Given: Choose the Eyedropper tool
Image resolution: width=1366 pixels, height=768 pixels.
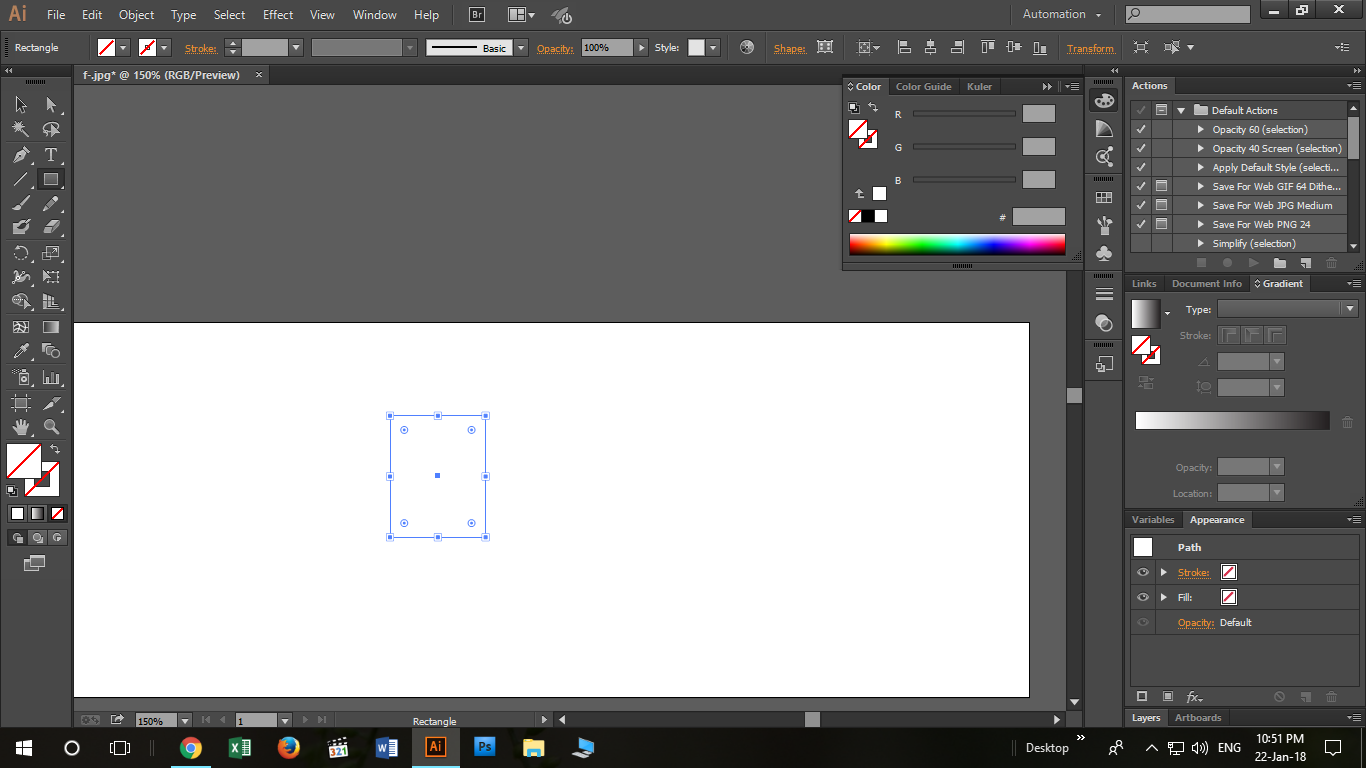Looking at the screenshot, I should (21, 351).
